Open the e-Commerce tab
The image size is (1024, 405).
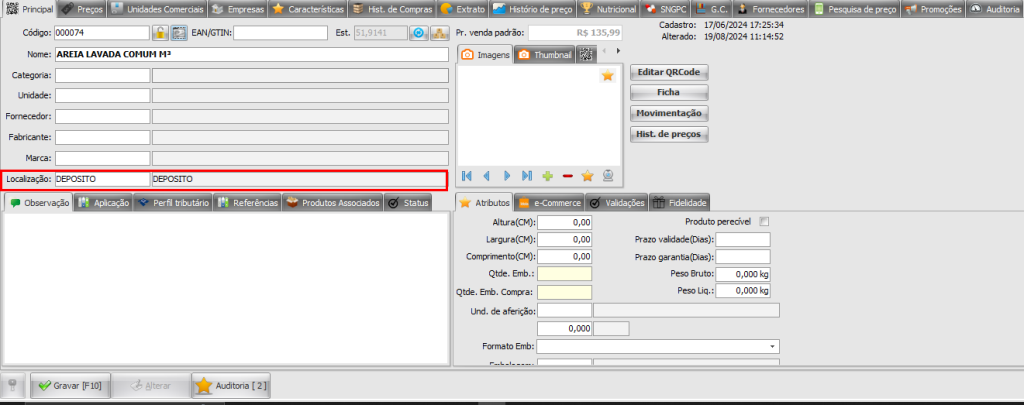552,203
